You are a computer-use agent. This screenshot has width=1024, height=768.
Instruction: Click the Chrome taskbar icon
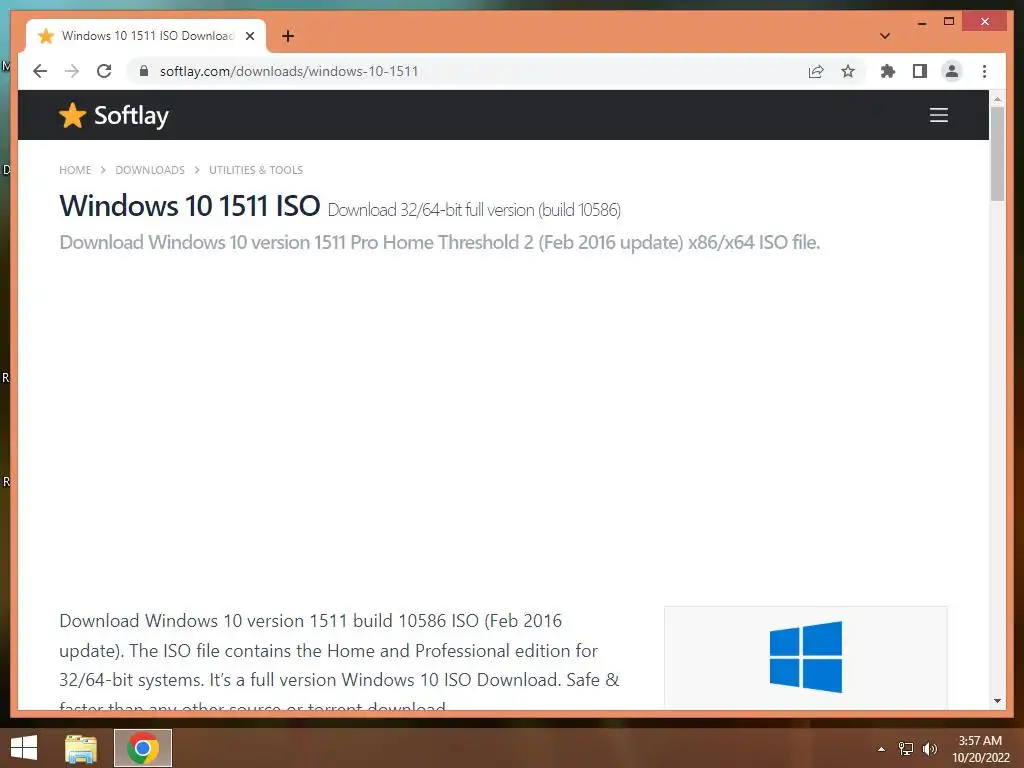143,748
